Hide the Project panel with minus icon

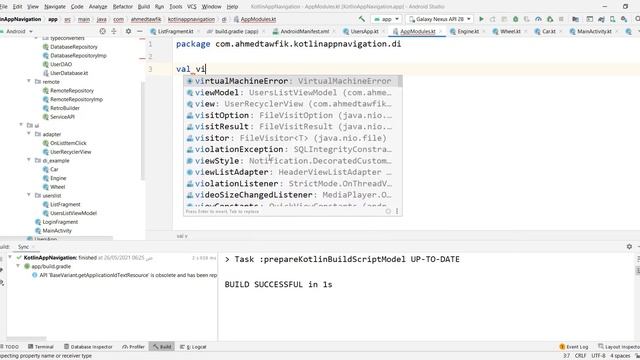(140, 31)
